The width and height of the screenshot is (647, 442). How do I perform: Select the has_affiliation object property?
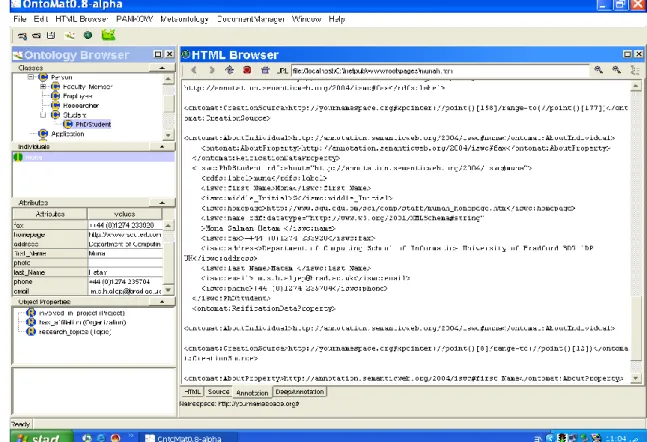click(x=83, y=322)
